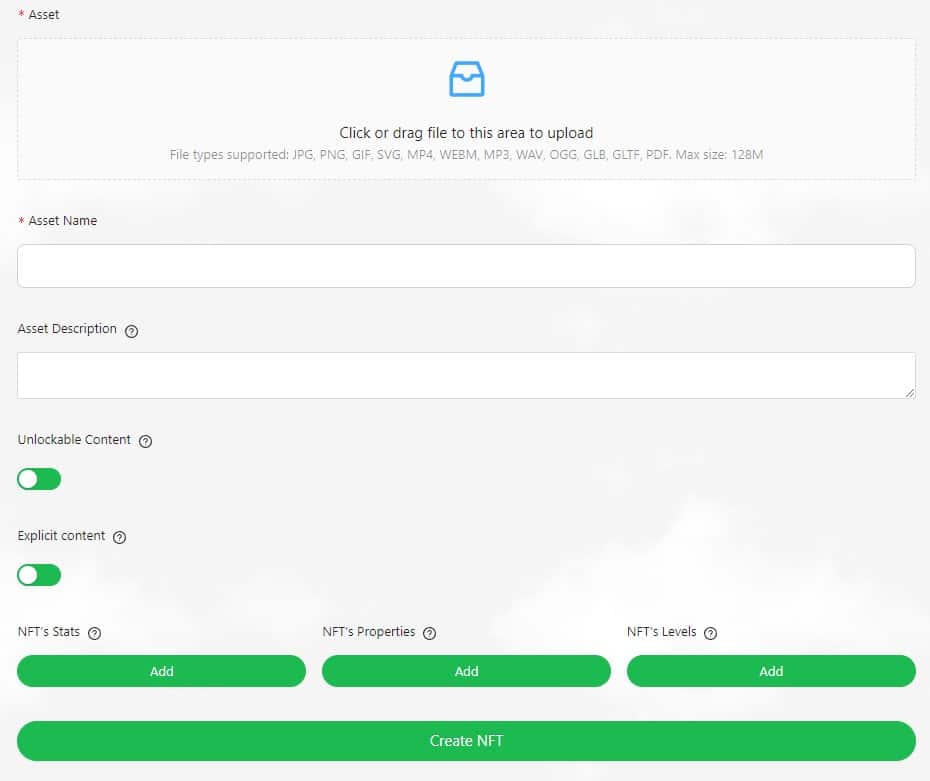The height and width of the screenshot is (781, 930).
Task: Open help icon beside Asset Description
Action: (132, 331)
